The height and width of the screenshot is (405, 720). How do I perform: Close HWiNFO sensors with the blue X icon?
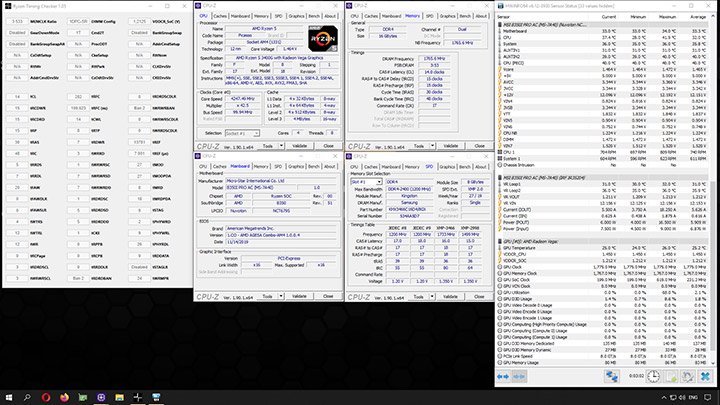pos(705,377)
